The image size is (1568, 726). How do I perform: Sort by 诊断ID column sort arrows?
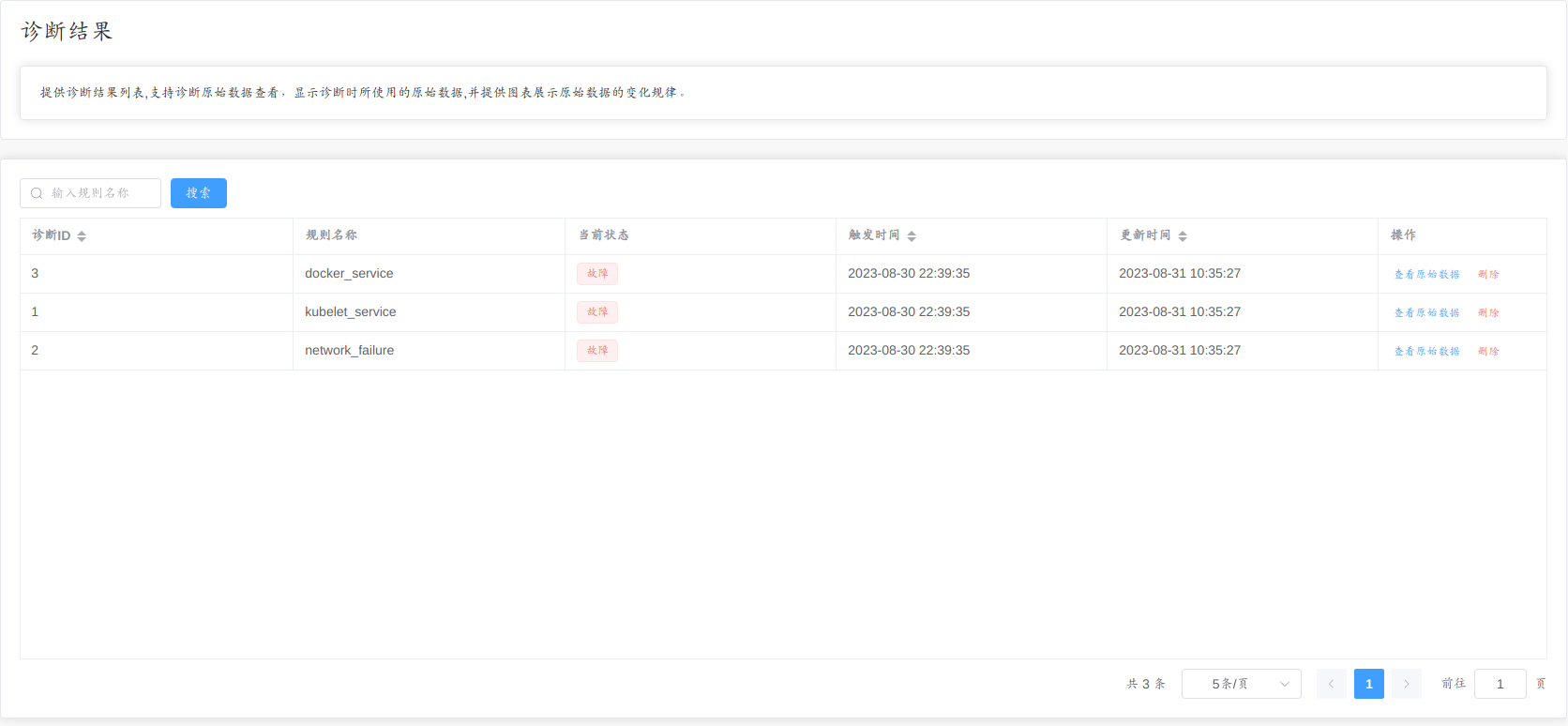tap(82, 236)
